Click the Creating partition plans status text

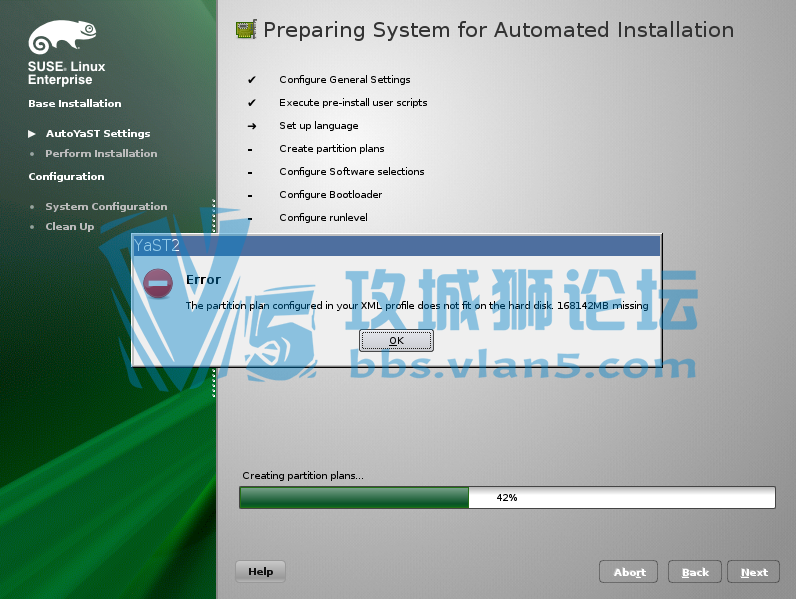coord(303,476)
